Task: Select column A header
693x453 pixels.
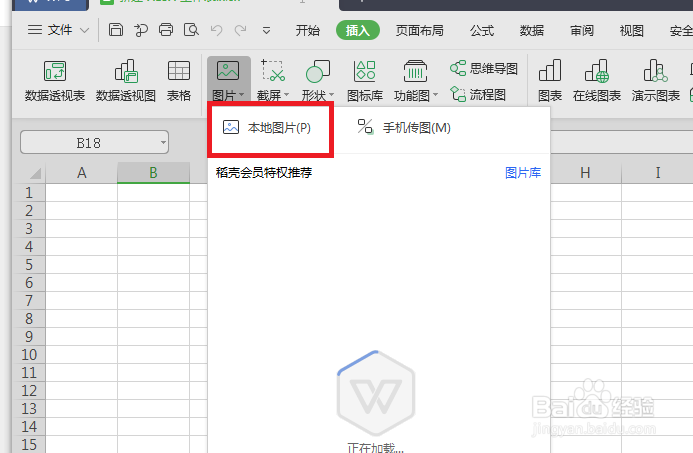Action: 81,173
